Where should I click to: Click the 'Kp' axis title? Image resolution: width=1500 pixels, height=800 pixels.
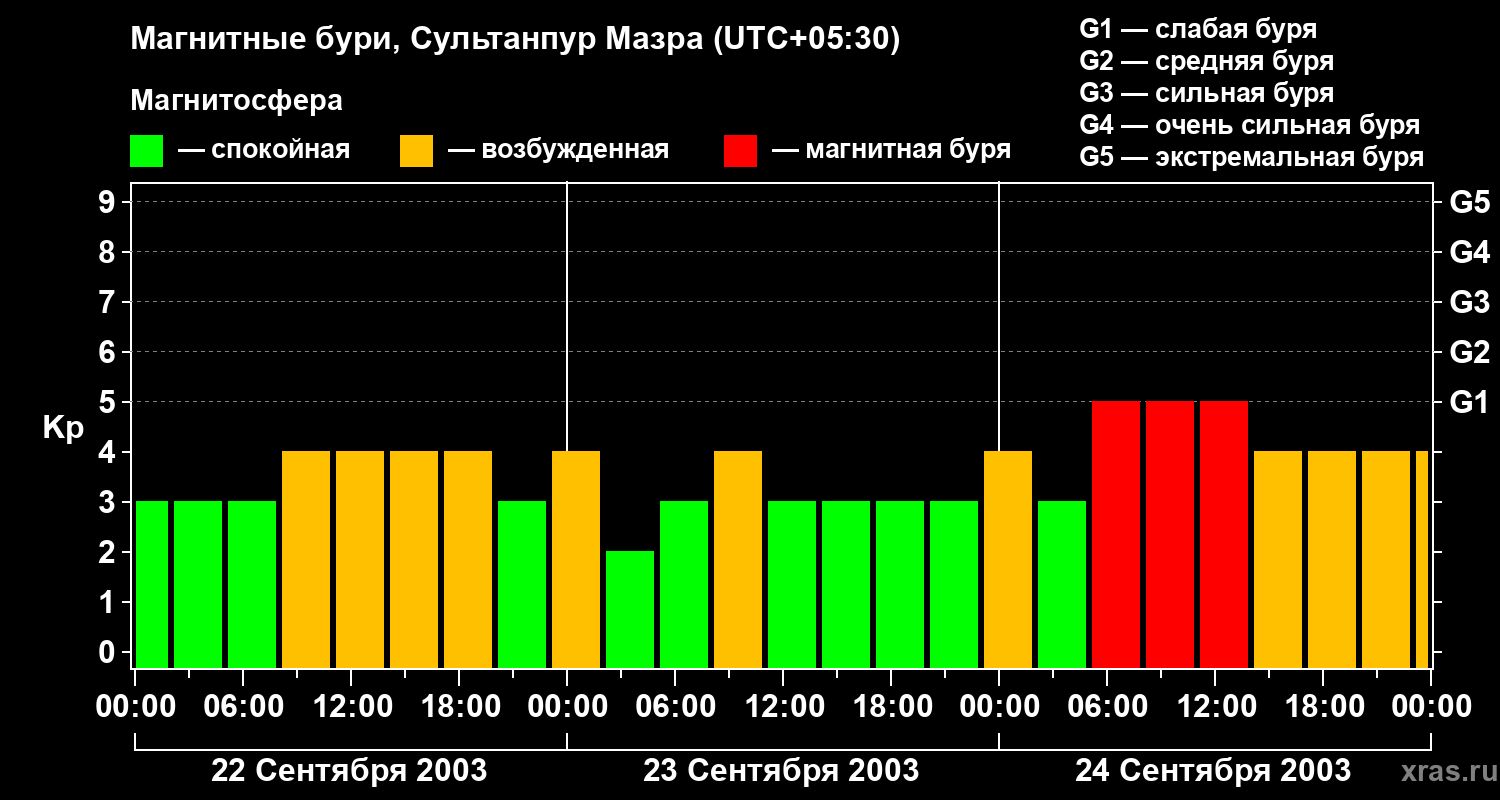[63, 427]
